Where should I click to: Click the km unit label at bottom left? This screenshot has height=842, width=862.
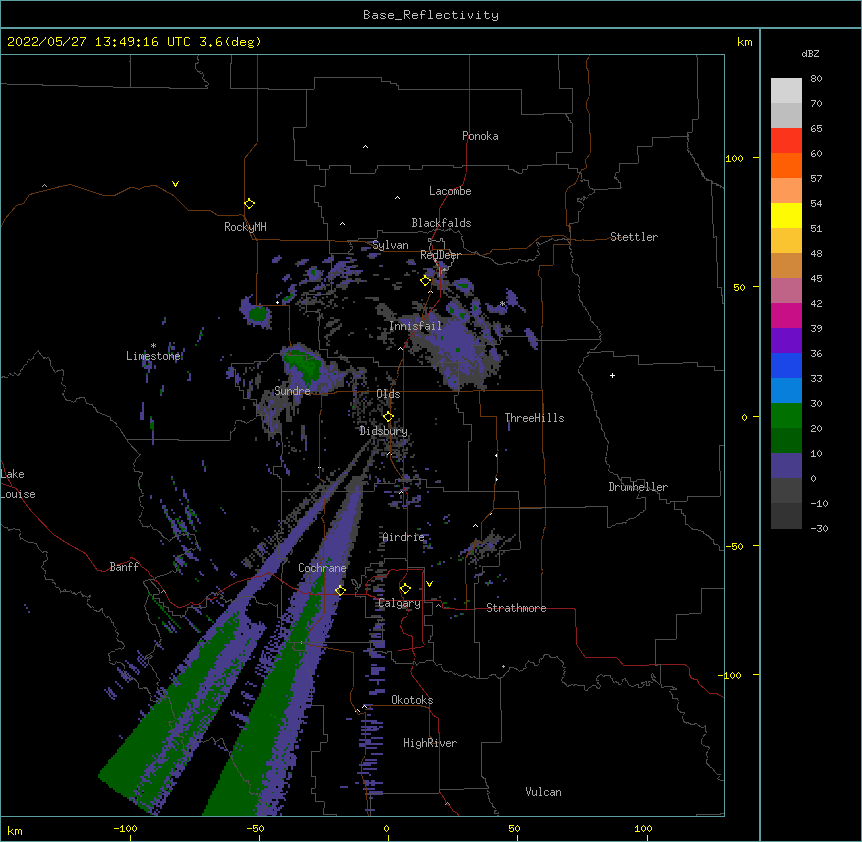(15, 830)
